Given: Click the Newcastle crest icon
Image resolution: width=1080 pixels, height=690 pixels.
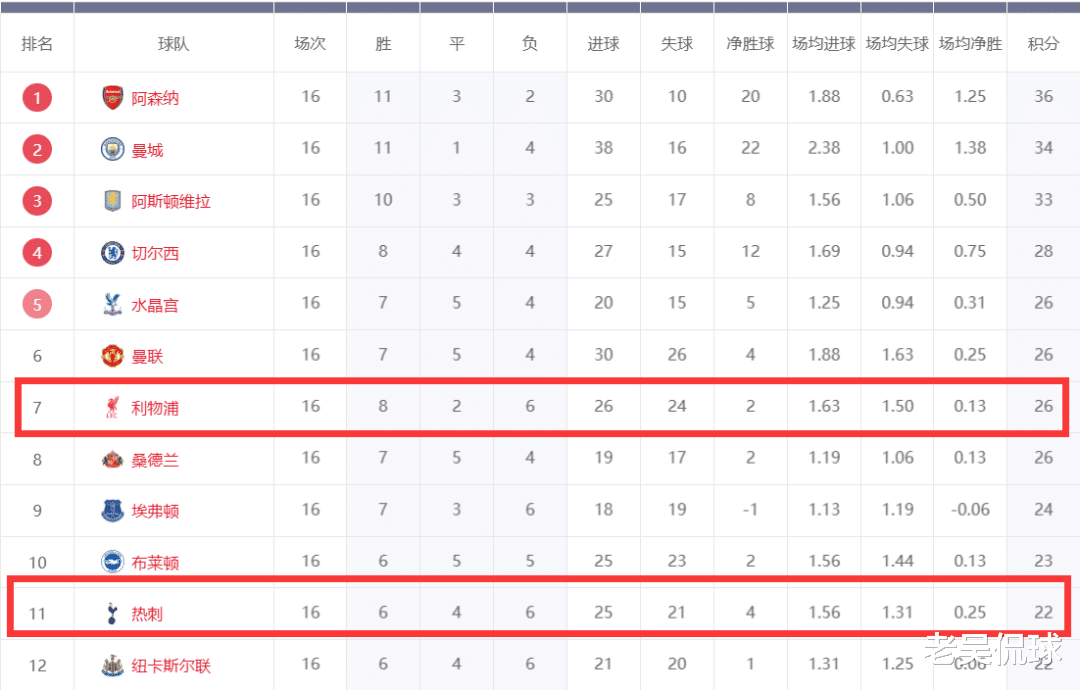Looking at the screenshot, I should [113, 665].
